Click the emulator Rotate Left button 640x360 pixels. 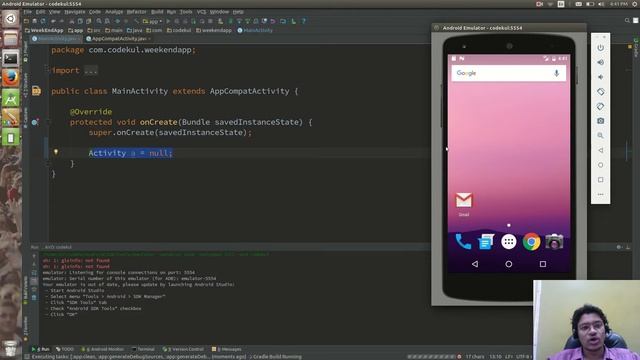click(600, 92)
